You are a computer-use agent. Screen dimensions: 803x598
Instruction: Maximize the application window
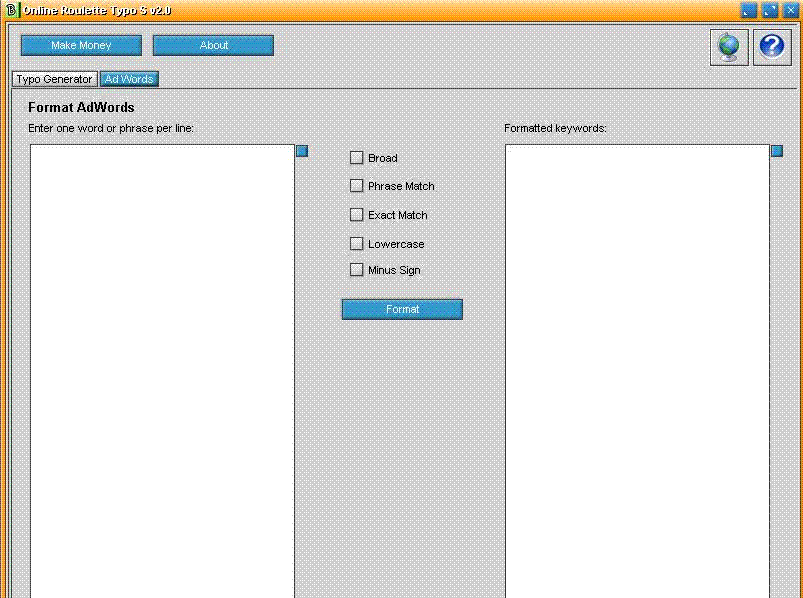pos(770,11)
